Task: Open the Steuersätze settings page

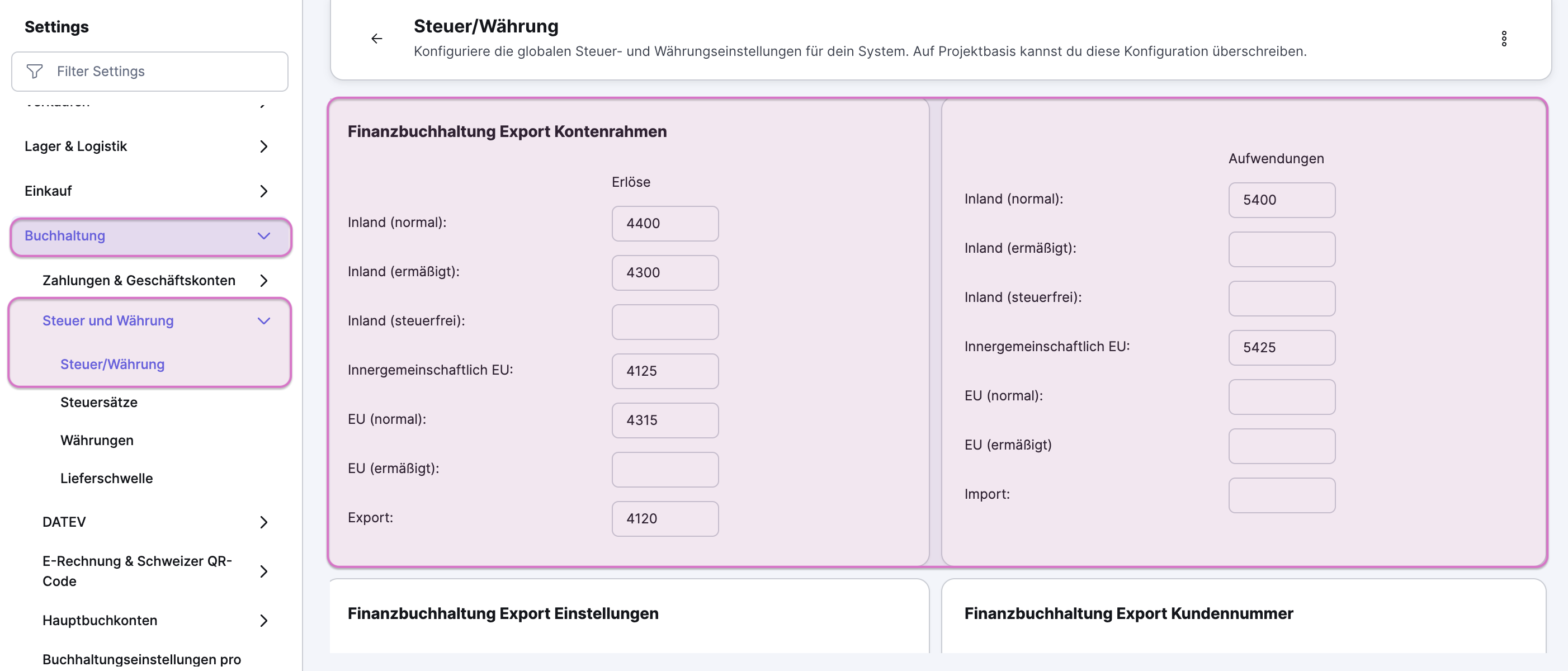Action: tap(98, 403)
